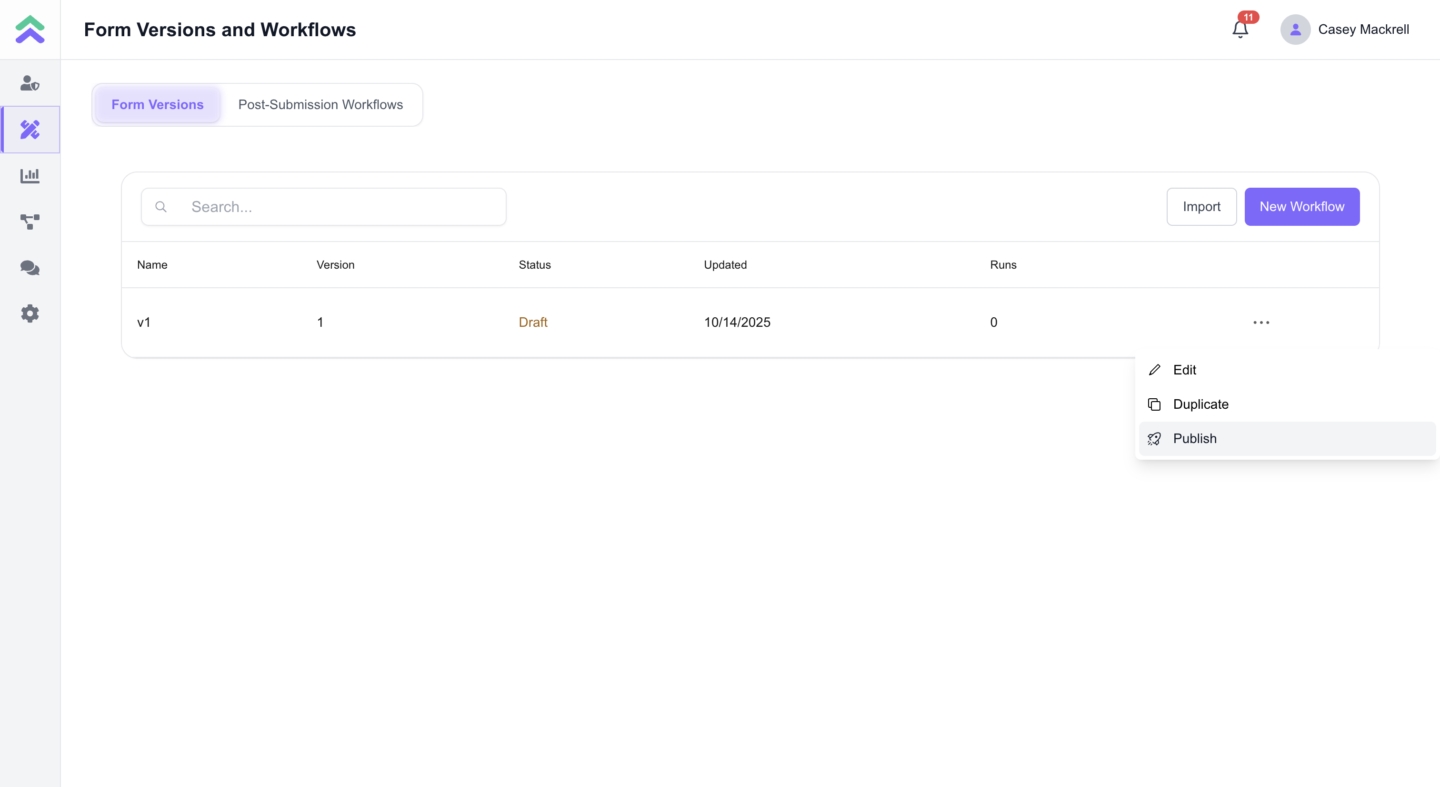Switch to Post-Submission Workflows tab
Image resolution: width=1440 pixels, height=787 pixels.
tap(320, 105)
